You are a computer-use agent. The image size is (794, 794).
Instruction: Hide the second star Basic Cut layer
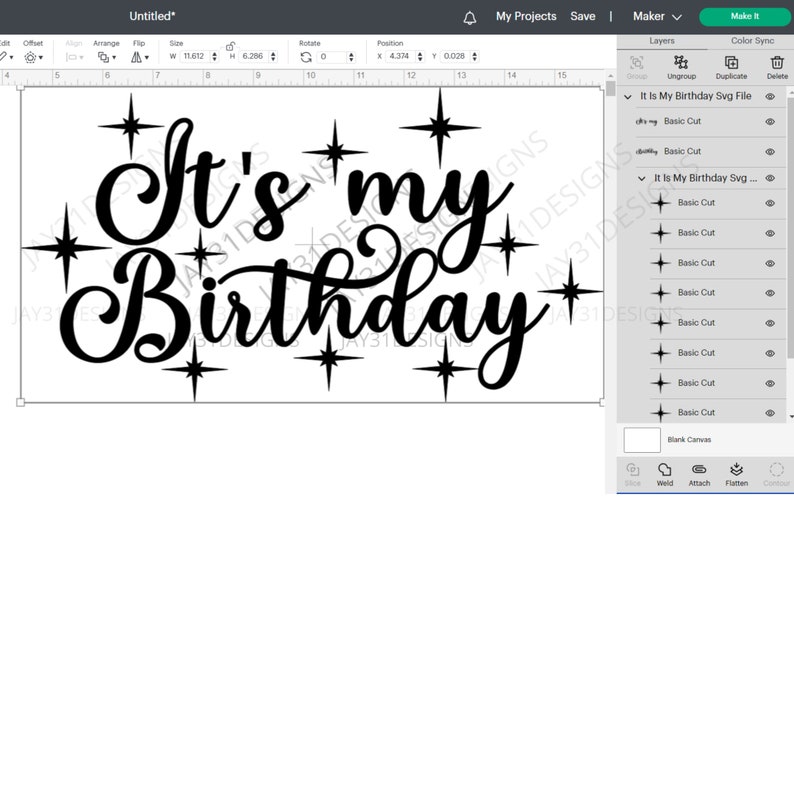coord(770,233)
